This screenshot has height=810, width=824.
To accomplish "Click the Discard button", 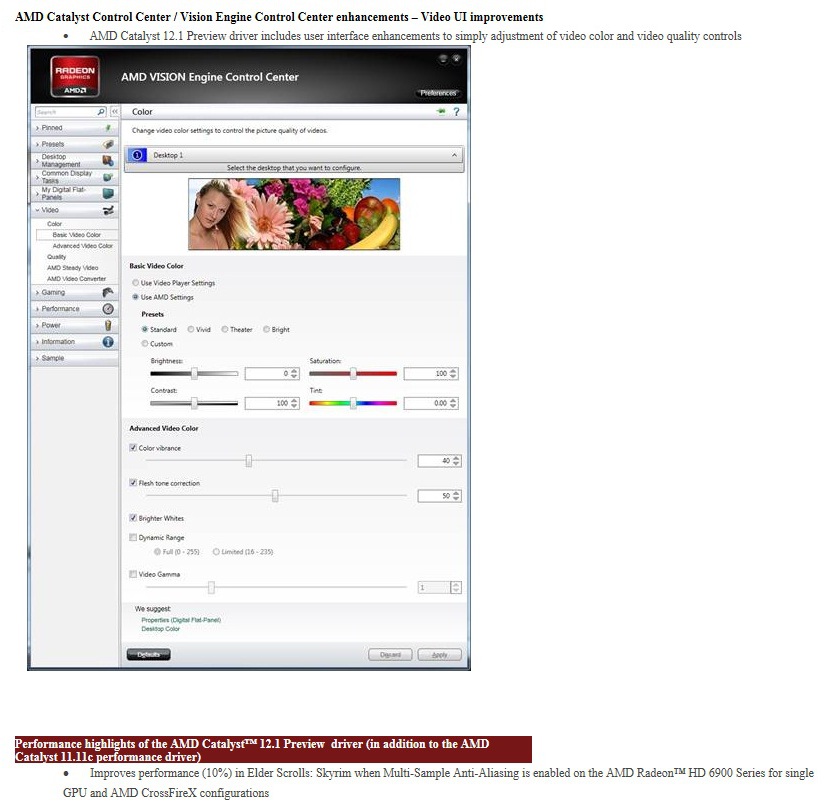I will (390, 654).
